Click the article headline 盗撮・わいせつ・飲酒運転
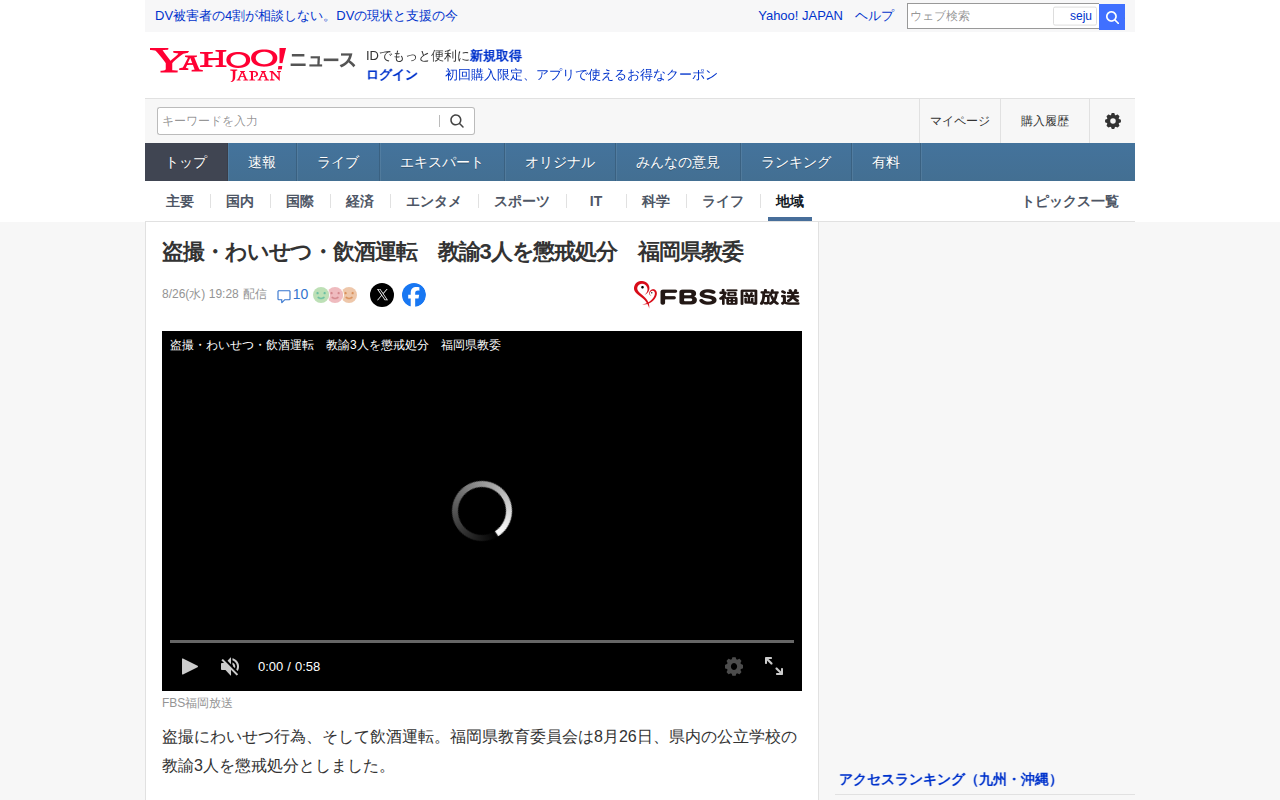 click(x=453, y=252)
